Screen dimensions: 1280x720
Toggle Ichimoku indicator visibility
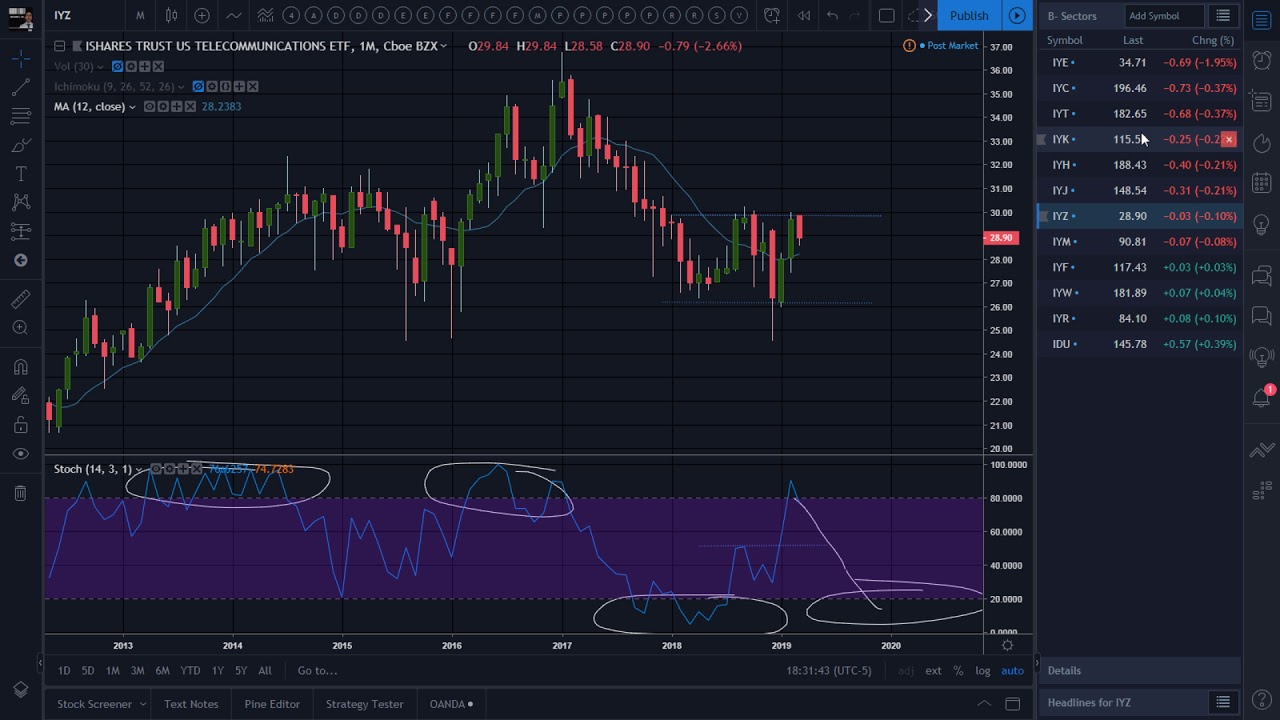tap(198, 86)
